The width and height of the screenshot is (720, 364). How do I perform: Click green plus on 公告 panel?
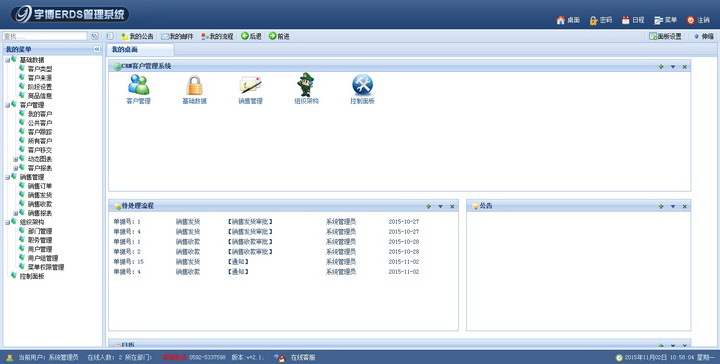[661, 207]
